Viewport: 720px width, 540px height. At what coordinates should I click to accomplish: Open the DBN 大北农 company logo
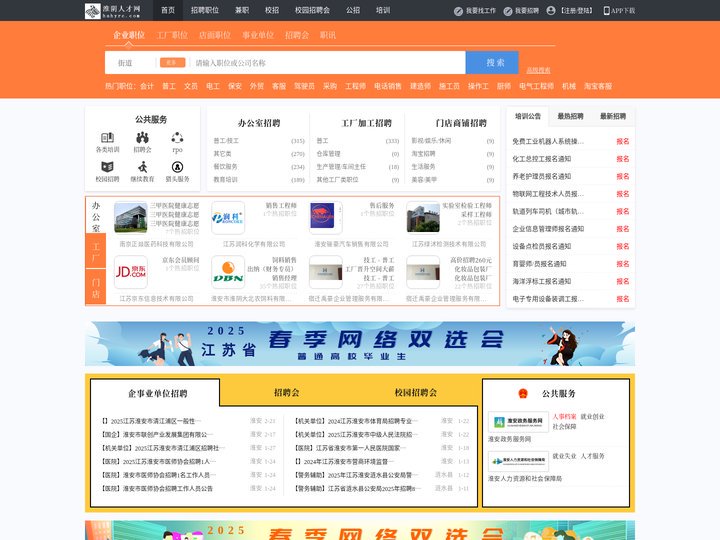coord(228,272)
